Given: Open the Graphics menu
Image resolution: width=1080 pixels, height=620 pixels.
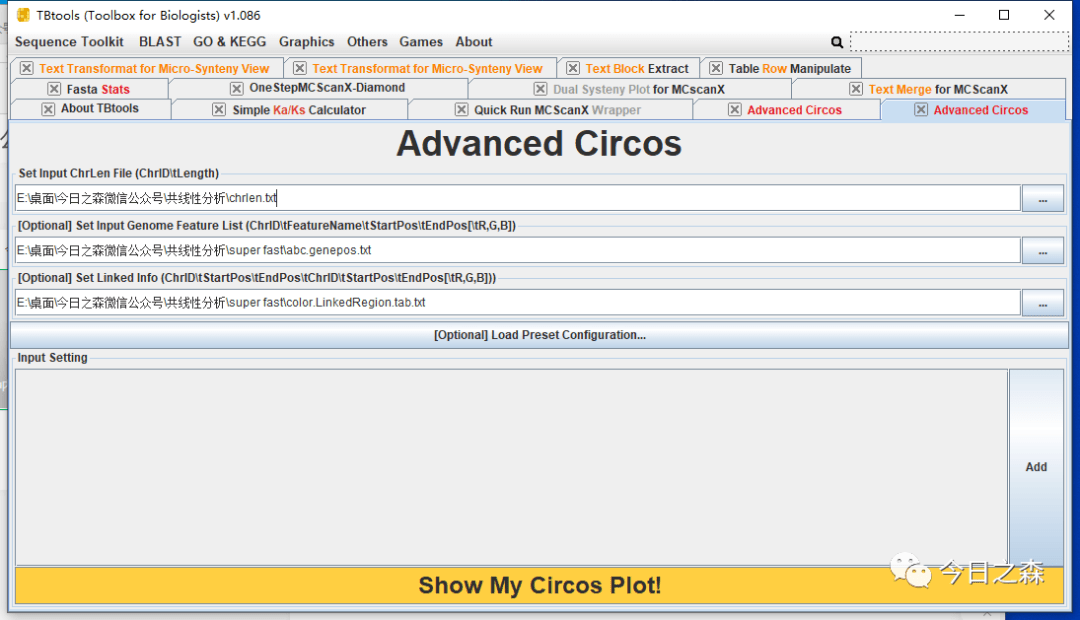Looking at the screenshot, I should 307,42.
